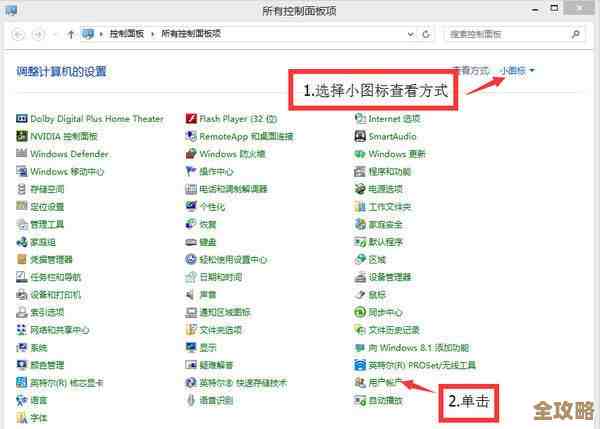The image size is (600, 429).
Task: Click the 文件历史记录 link
Action: pos(394,330)
